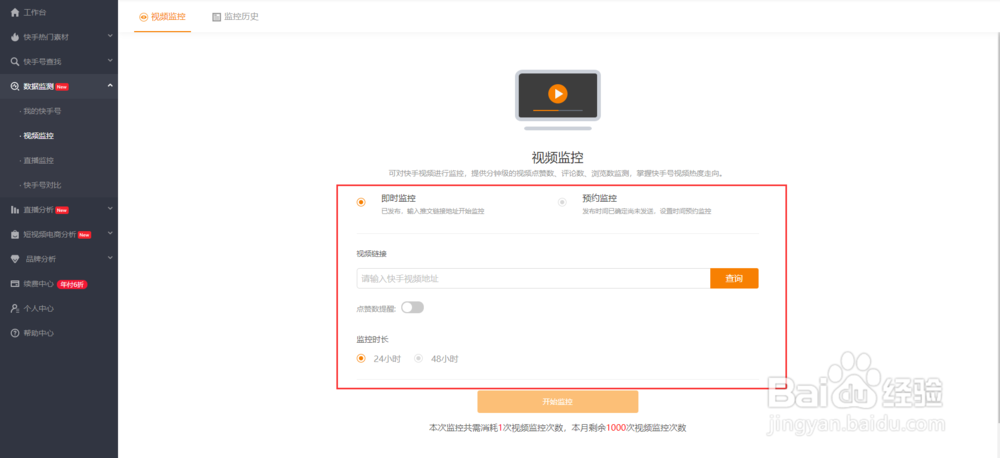Image resolution: width=1000 pixels, height=458 pixels.
Task: Open 个人中心 in the sidebar
Action: [x=38, y=309]
